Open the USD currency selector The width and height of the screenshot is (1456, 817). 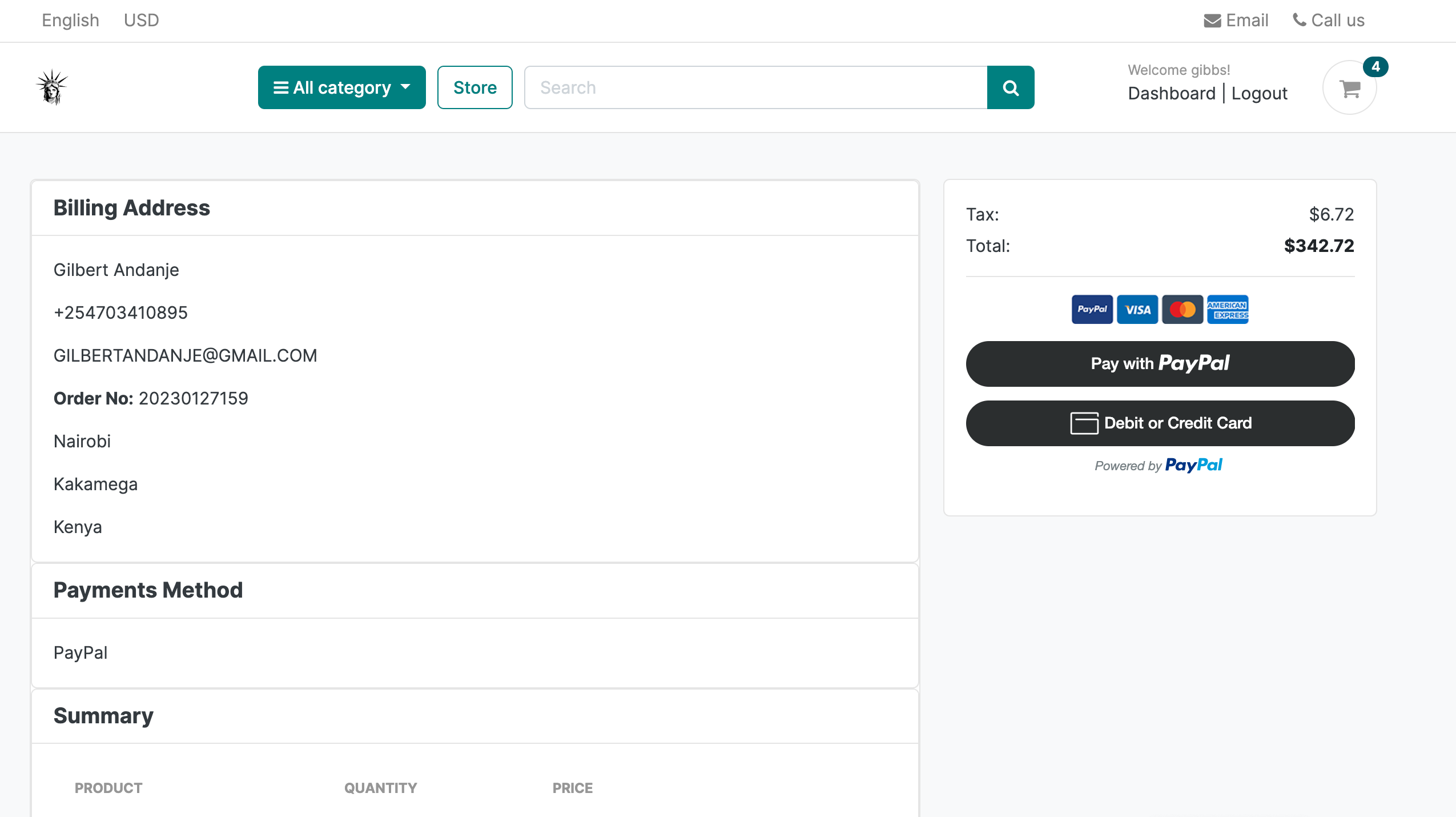click(141, 21)
